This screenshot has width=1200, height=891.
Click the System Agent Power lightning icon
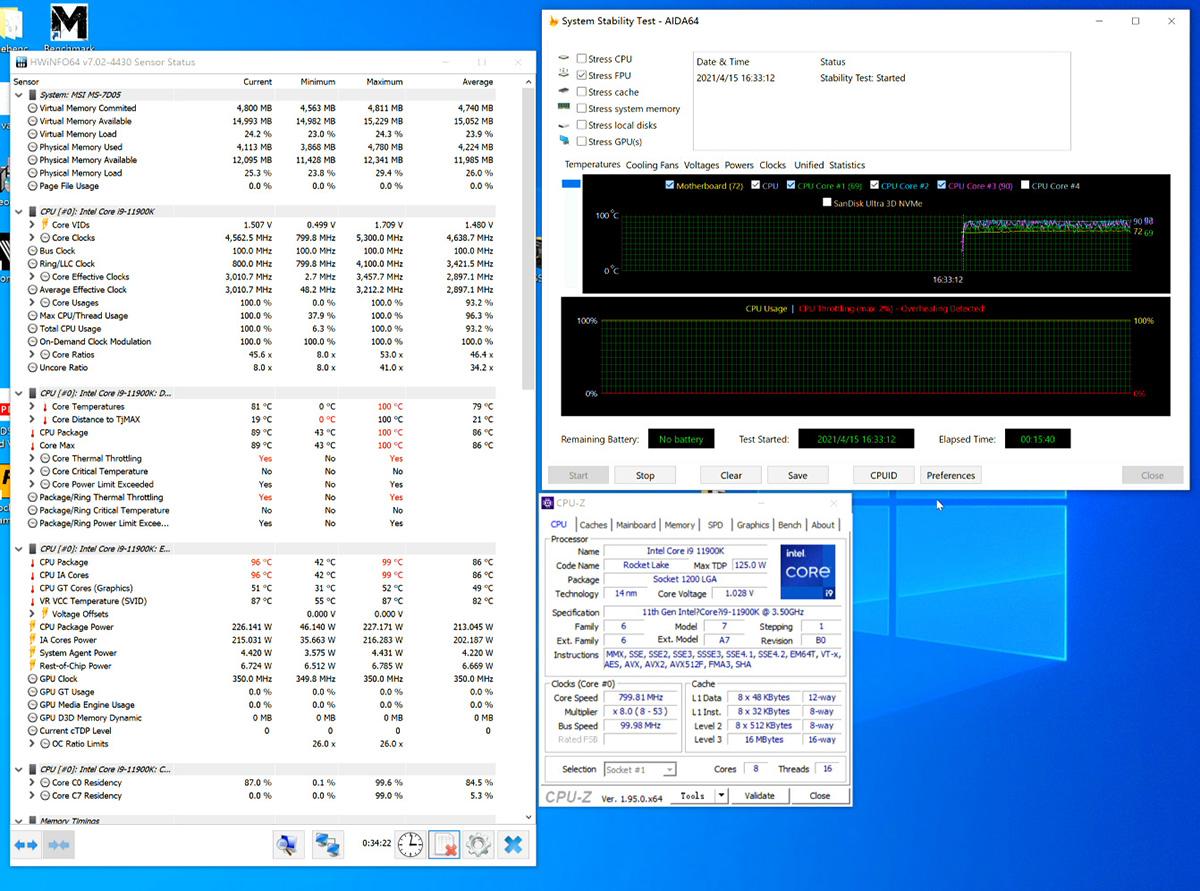click(32, 653)
